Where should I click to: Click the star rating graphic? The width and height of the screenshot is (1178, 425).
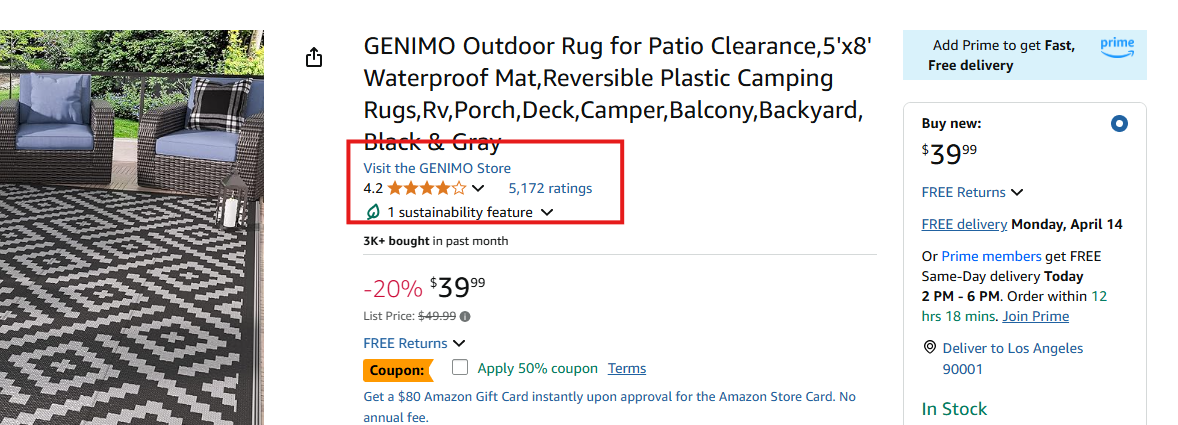point(426,188)
